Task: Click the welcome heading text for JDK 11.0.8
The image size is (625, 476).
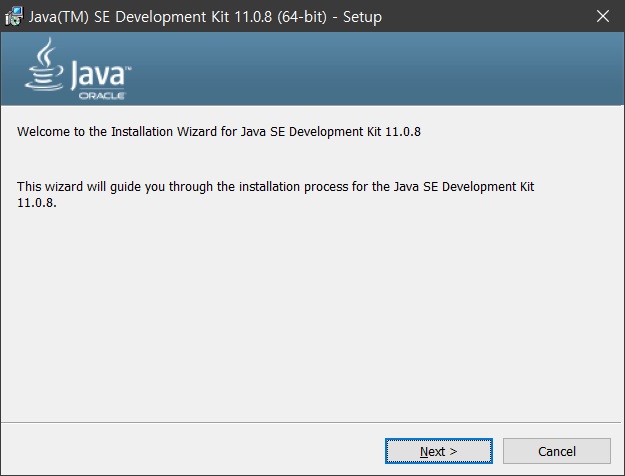Action: [219, 132]
